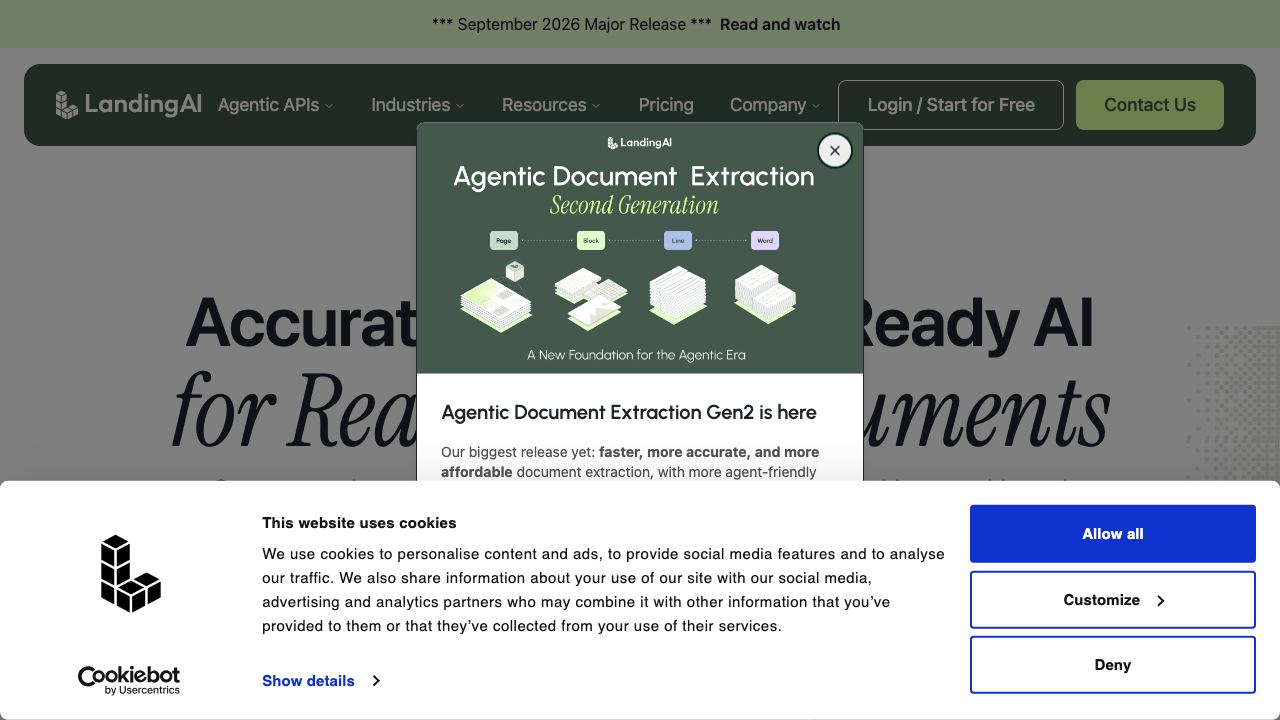Expand the Agentic APIs menu
Screen dimensions: 1280x720
tap(276, 105)
